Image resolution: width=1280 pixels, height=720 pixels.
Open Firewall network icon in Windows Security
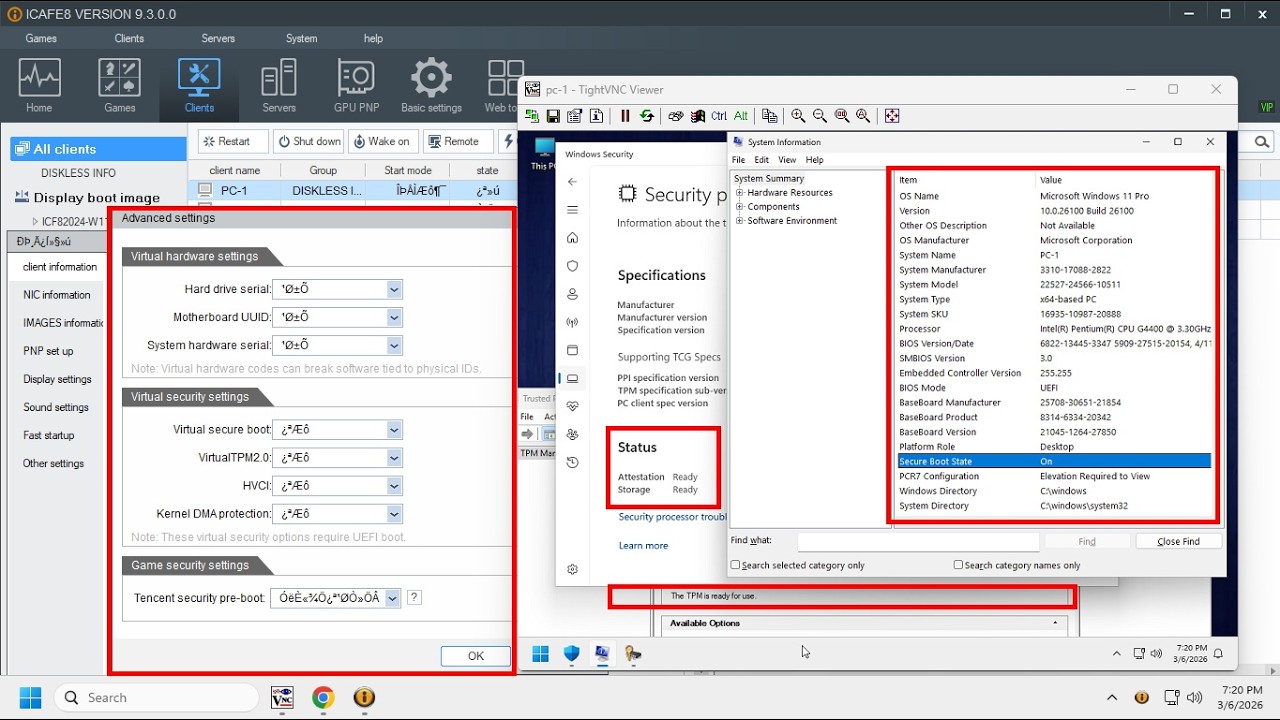(572, 322)
